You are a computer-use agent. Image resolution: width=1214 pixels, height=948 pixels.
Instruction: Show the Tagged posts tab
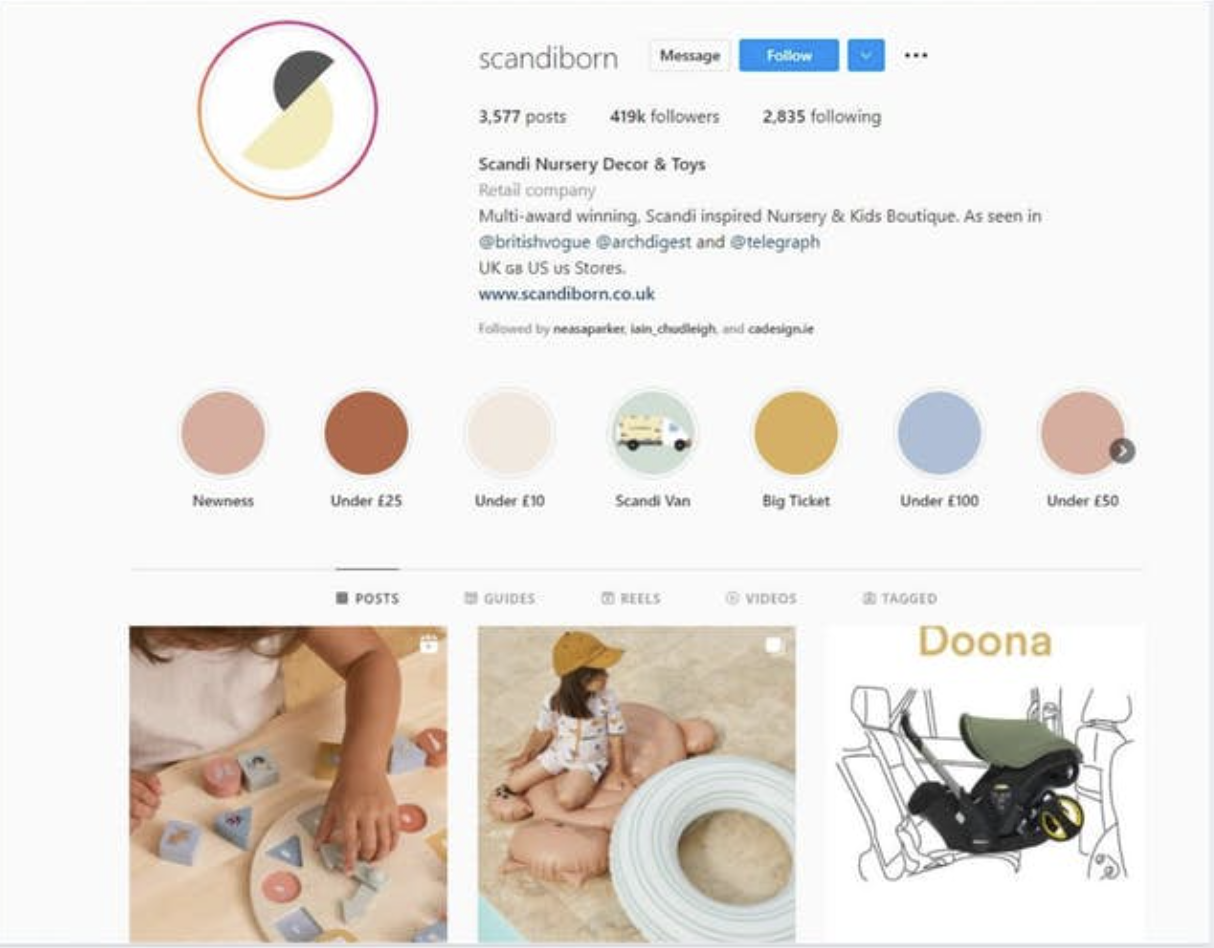click(x=899, y=598)
